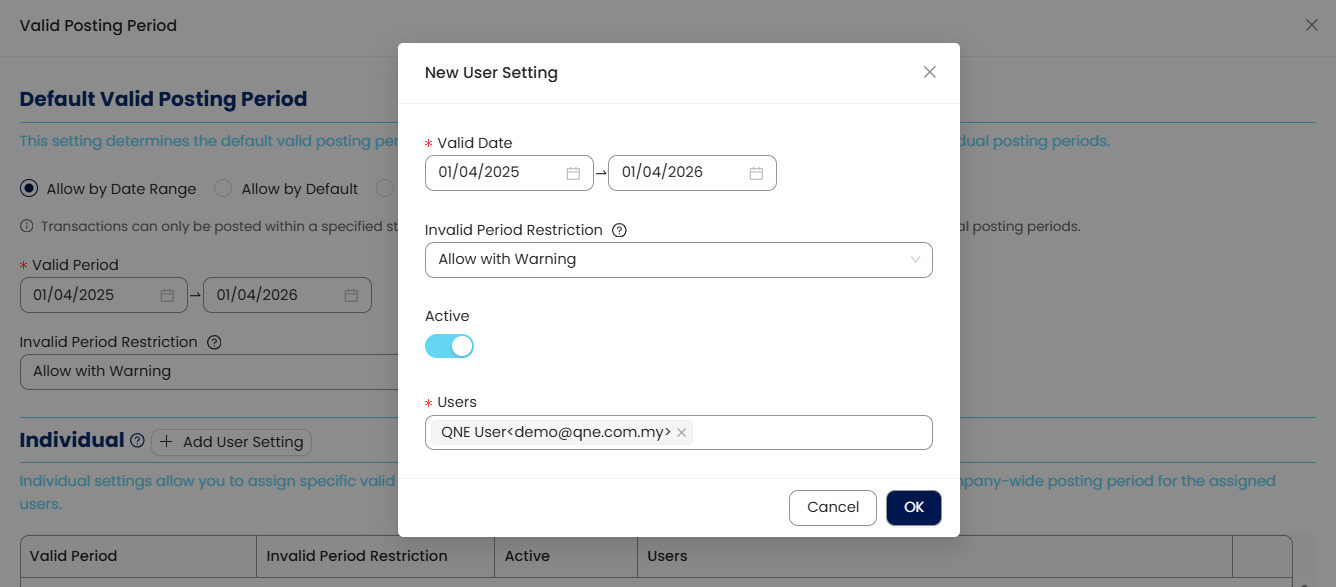Click the OK button
1336x587 pixels.
click(x=913, y=507)
